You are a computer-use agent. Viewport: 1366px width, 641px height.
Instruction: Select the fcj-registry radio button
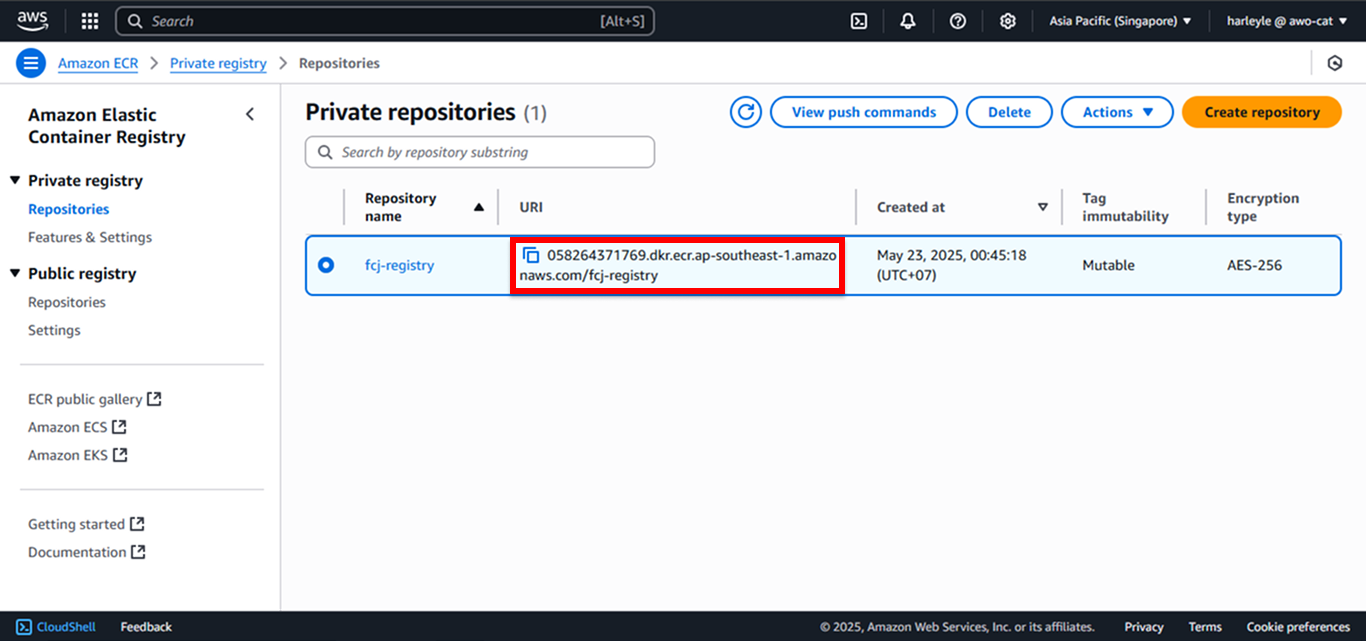point(325,265)
